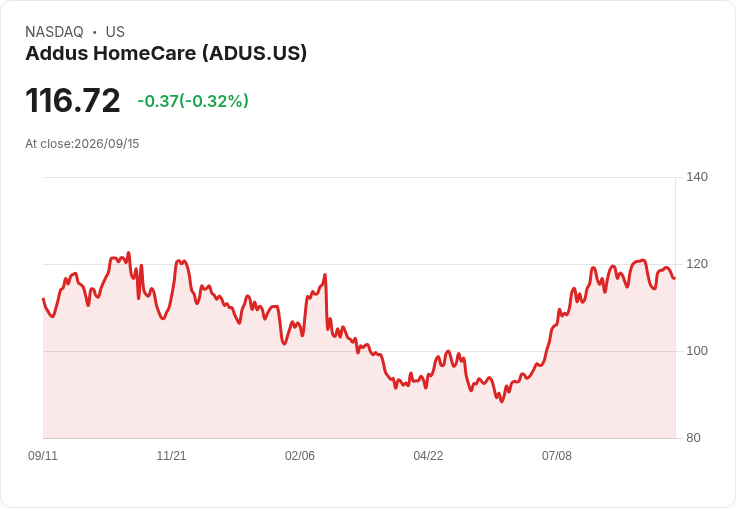This screenshot has width=736, height=508.
Task: Click the sharp price drop after 02/06
Action: pyautogui.click(x=326, y=301)
